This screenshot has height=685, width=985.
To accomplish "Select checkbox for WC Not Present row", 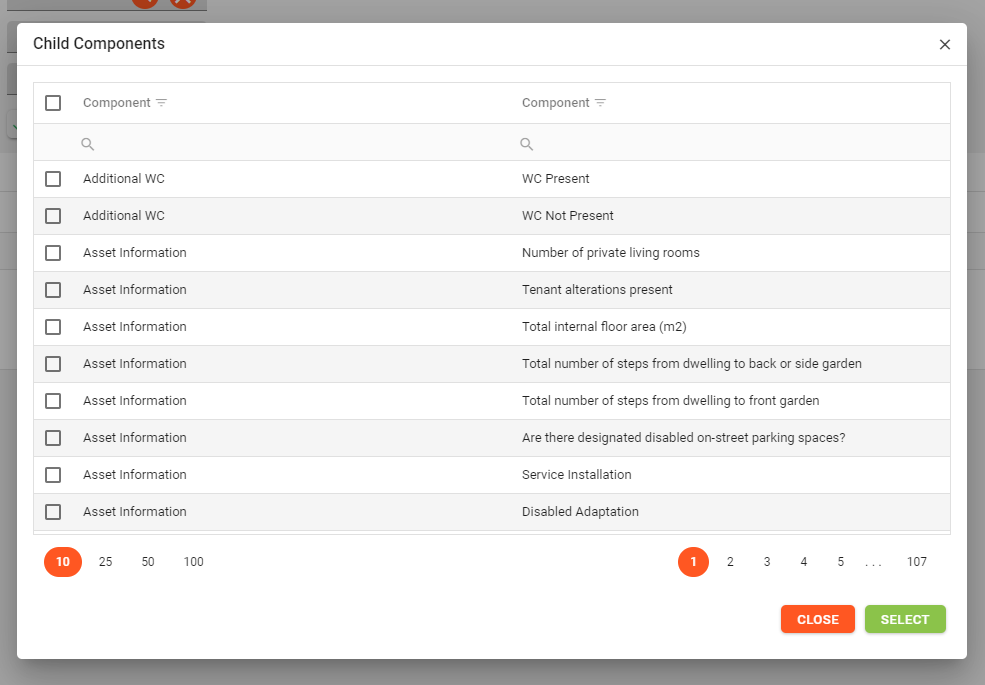I will (53, 216).
